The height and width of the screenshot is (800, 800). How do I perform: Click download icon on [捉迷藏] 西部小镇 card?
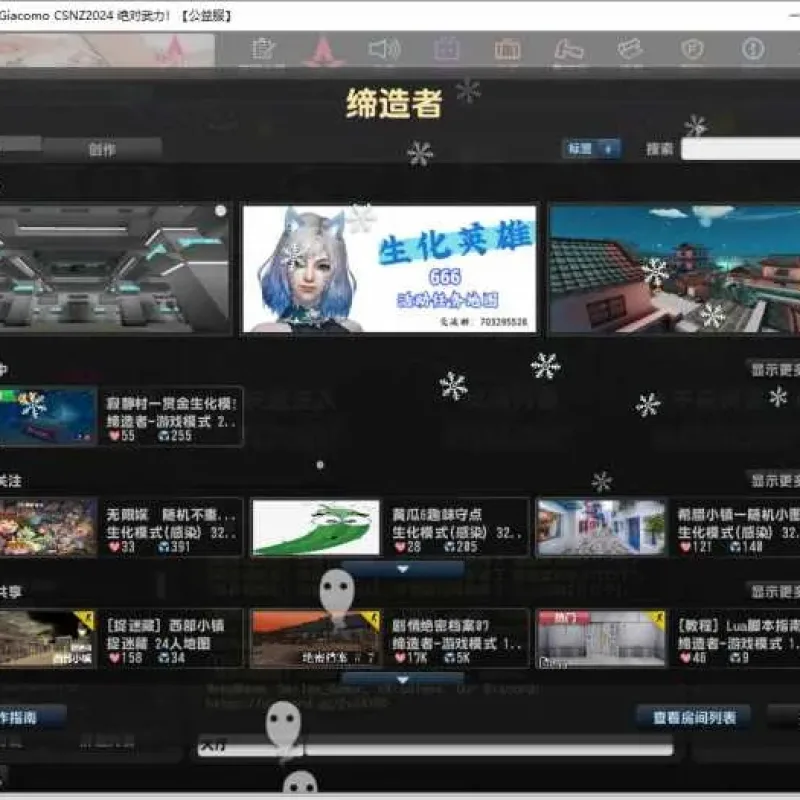pos(164,658)
